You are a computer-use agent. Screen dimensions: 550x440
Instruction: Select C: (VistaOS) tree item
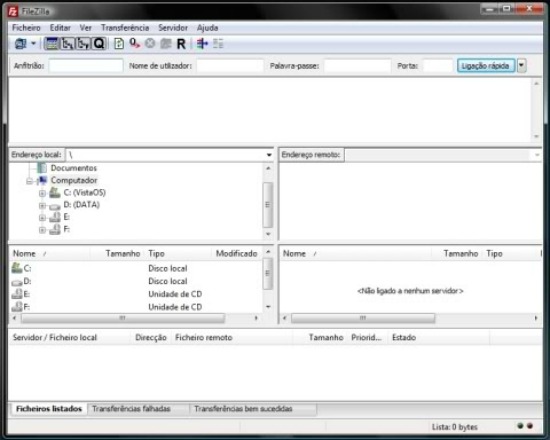pyautogui.click(x=85, y=193)
